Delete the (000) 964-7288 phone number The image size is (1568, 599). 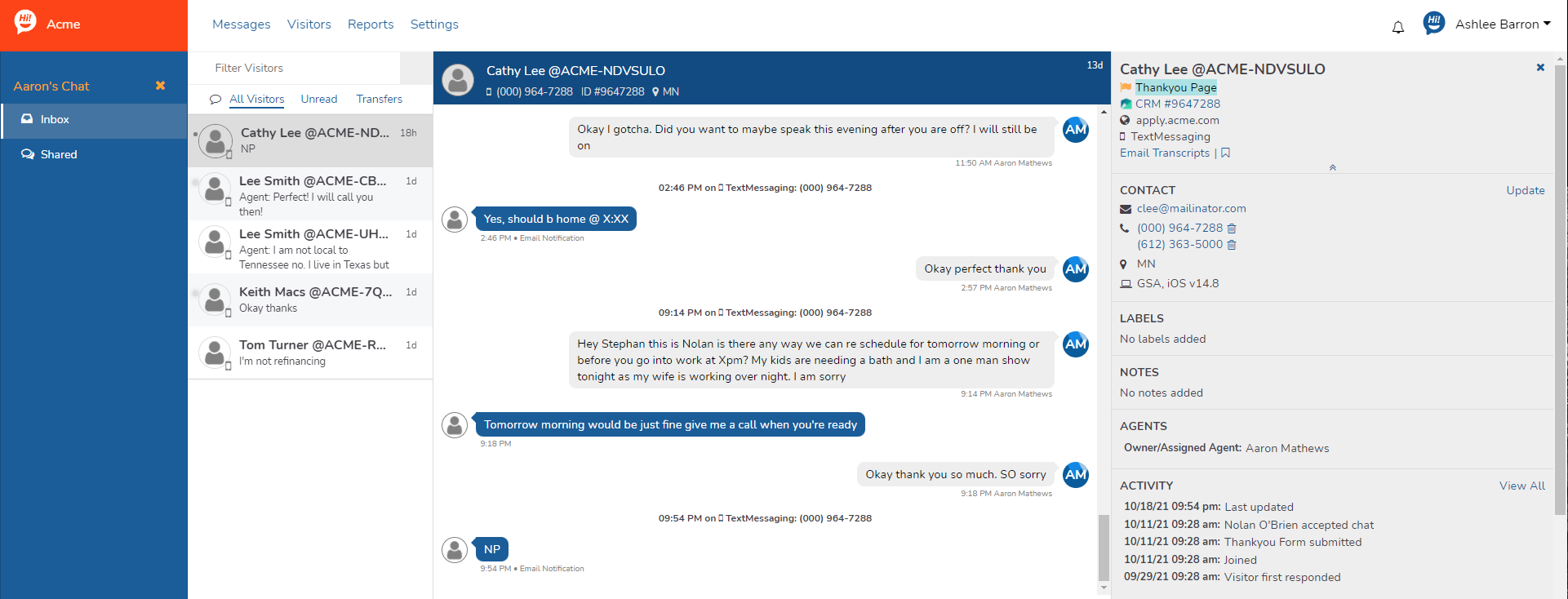tap(1232, 229)
